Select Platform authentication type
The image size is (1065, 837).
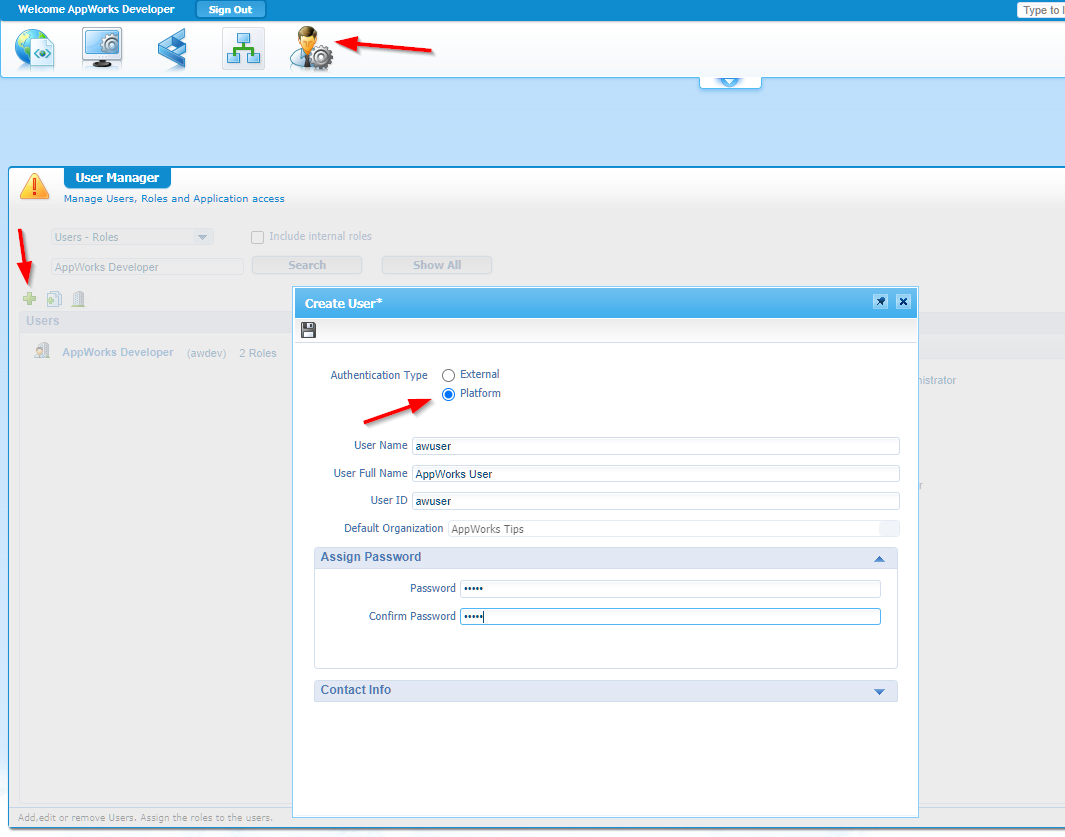point(448,394)
